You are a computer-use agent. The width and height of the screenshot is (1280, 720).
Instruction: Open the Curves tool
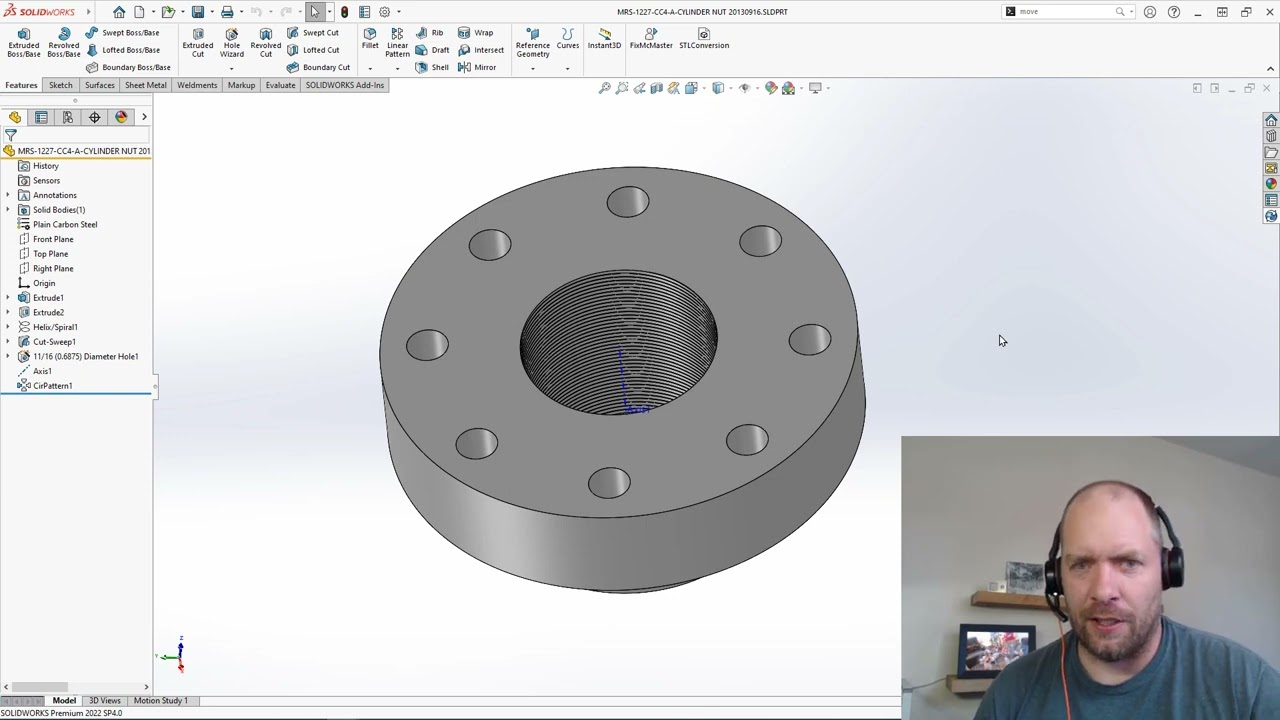click(568, 39)
